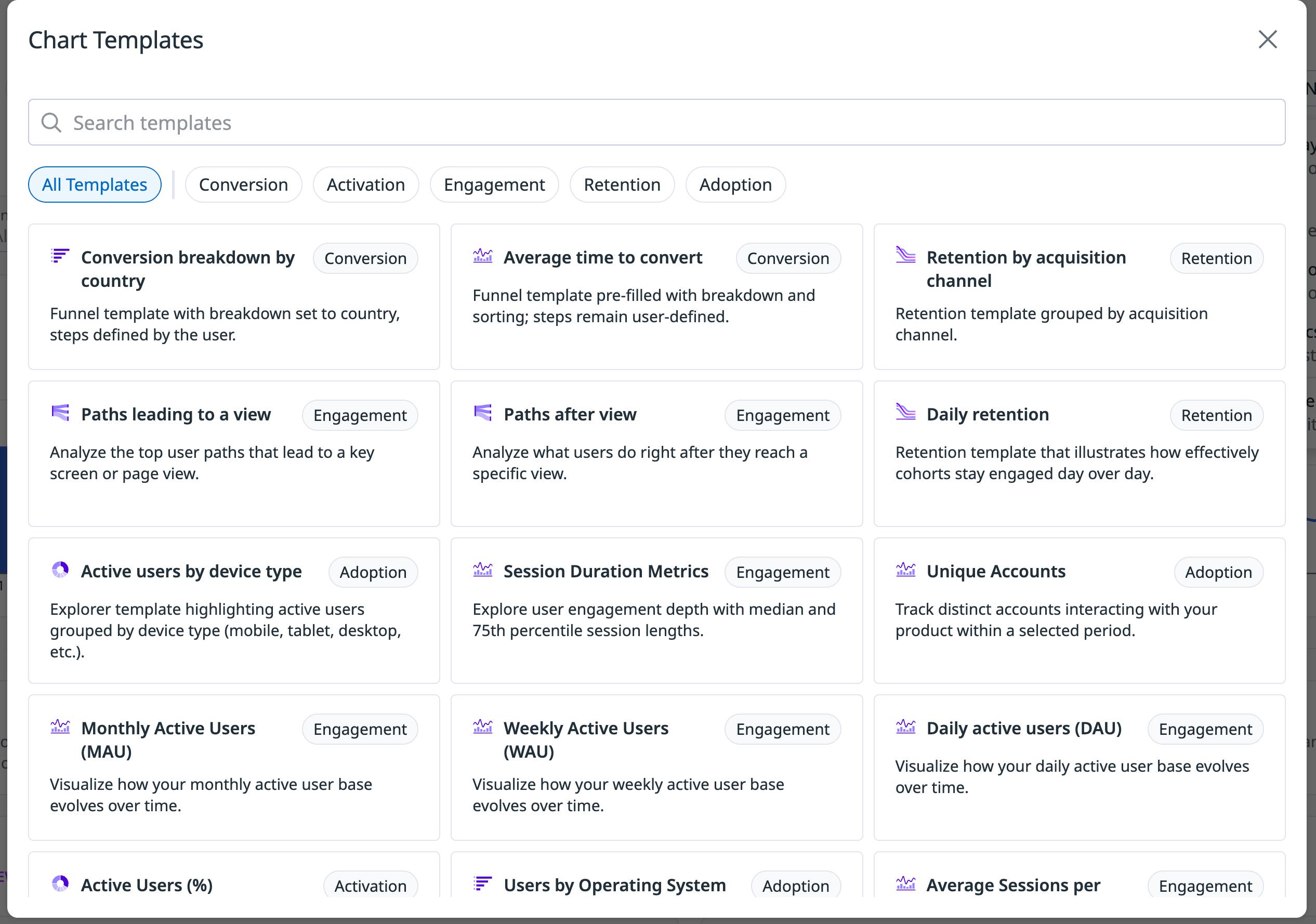Close the Chart Templates dialog
This screenshot has width=1316, height=924.
[x=1267, y=39]
